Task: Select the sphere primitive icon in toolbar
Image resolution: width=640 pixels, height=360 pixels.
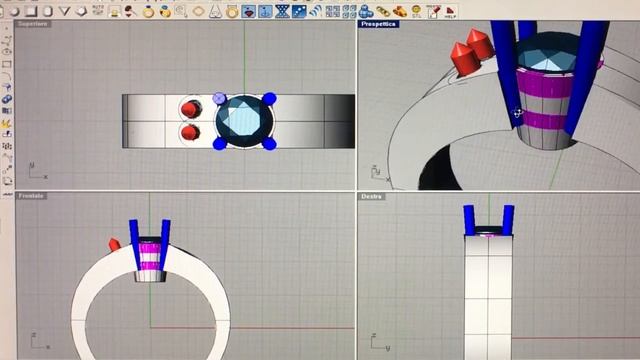Action: coord(15,11)
